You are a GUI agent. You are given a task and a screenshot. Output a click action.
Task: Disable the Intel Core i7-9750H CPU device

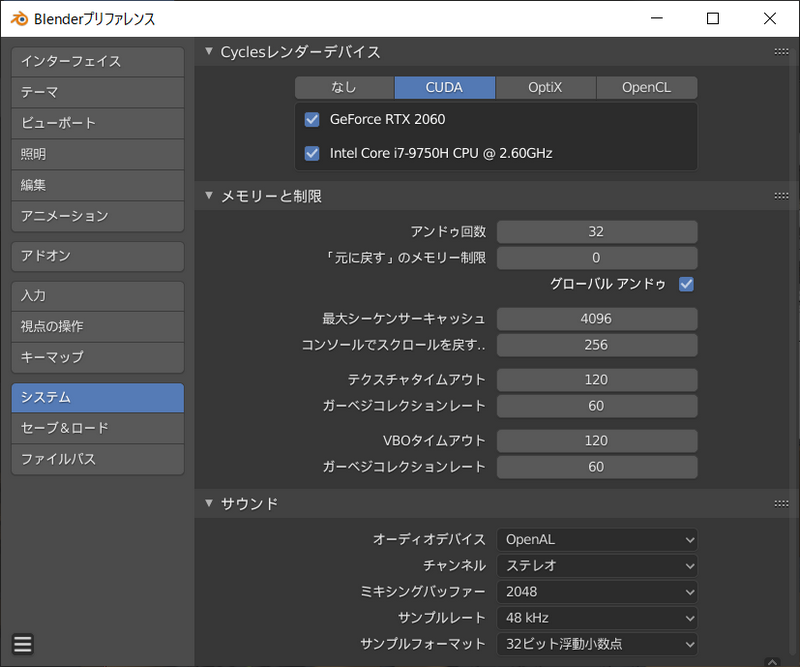tap(312, 153)
